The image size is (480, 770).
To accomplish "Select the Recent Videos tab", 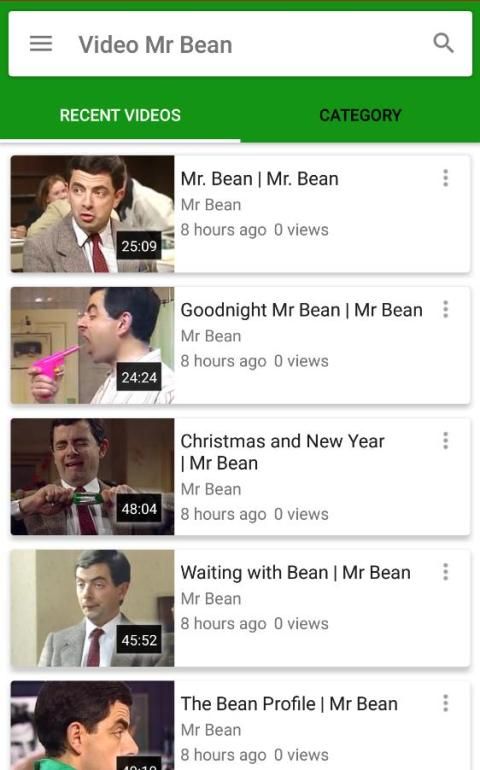I will (x=120, y=115).
